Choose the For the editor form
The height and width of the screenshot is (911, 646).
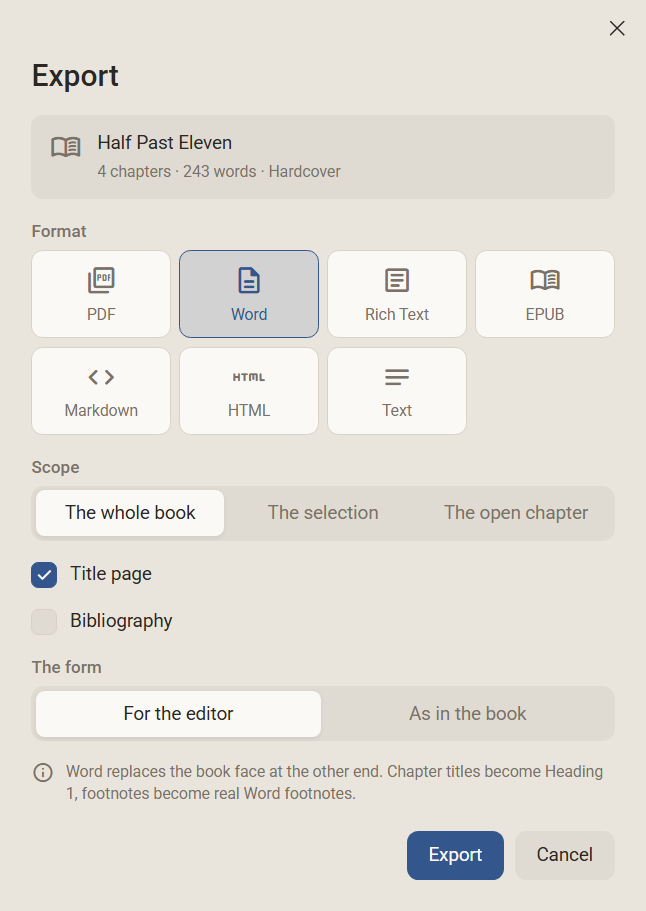[x=178, y=713]
